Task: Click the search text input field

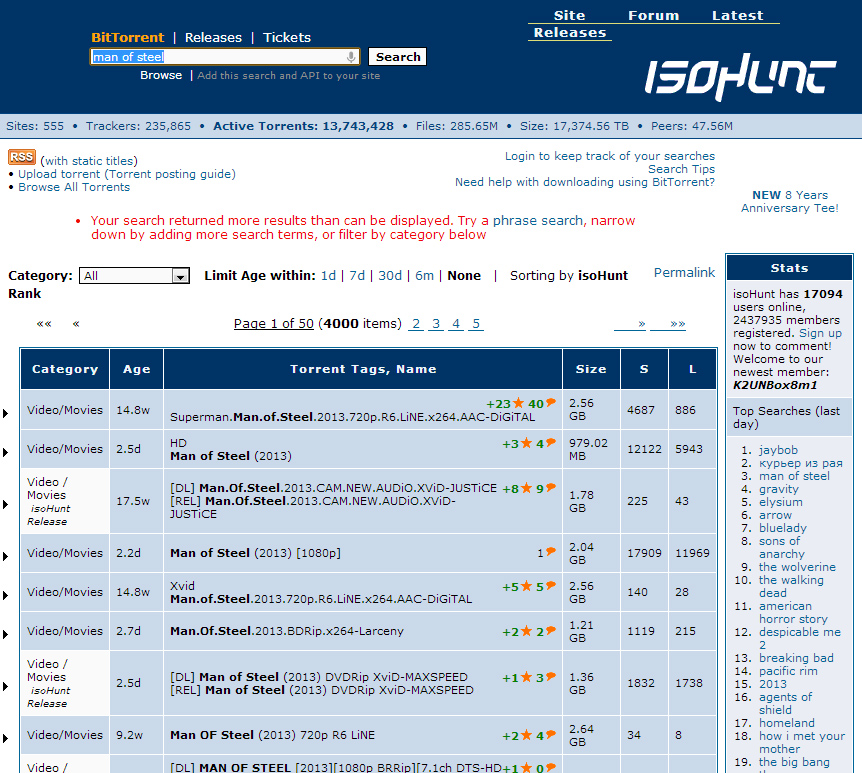Action: 217,57
